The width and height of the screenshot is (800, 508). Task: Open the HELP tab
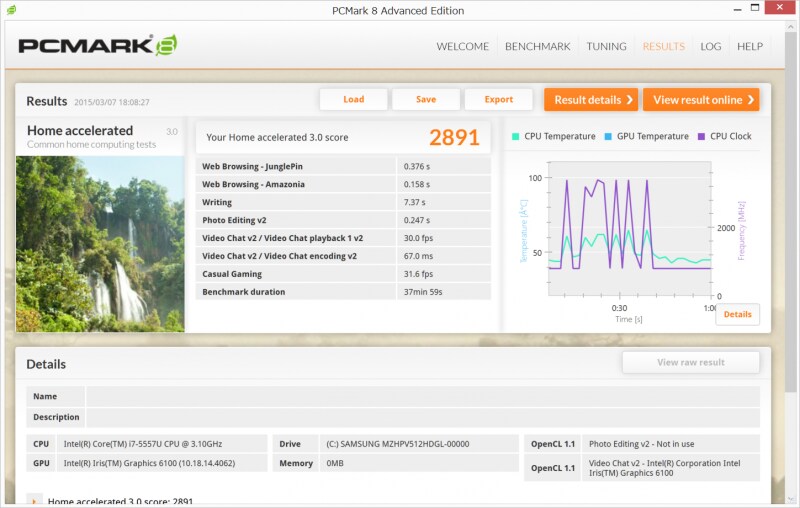point(750,47)
